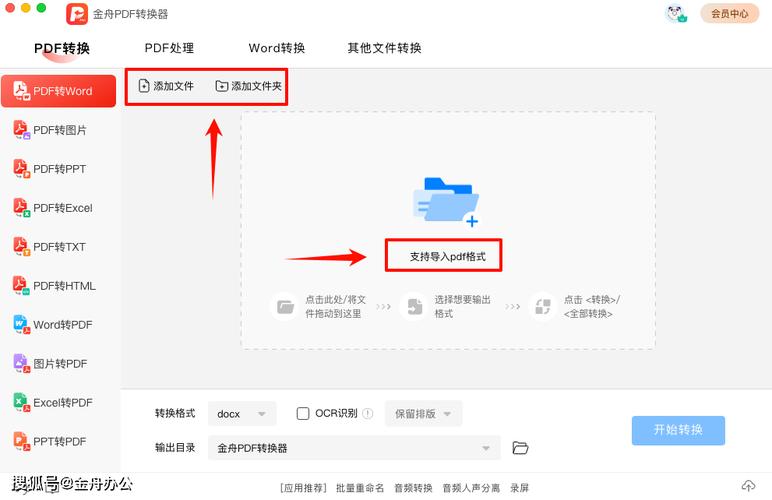Image resolution: width=772 pixels, height=500 pixels.
Task: Expand the 保留排版 dropdown
Action: pyautogui.click(x=423, y=414)
